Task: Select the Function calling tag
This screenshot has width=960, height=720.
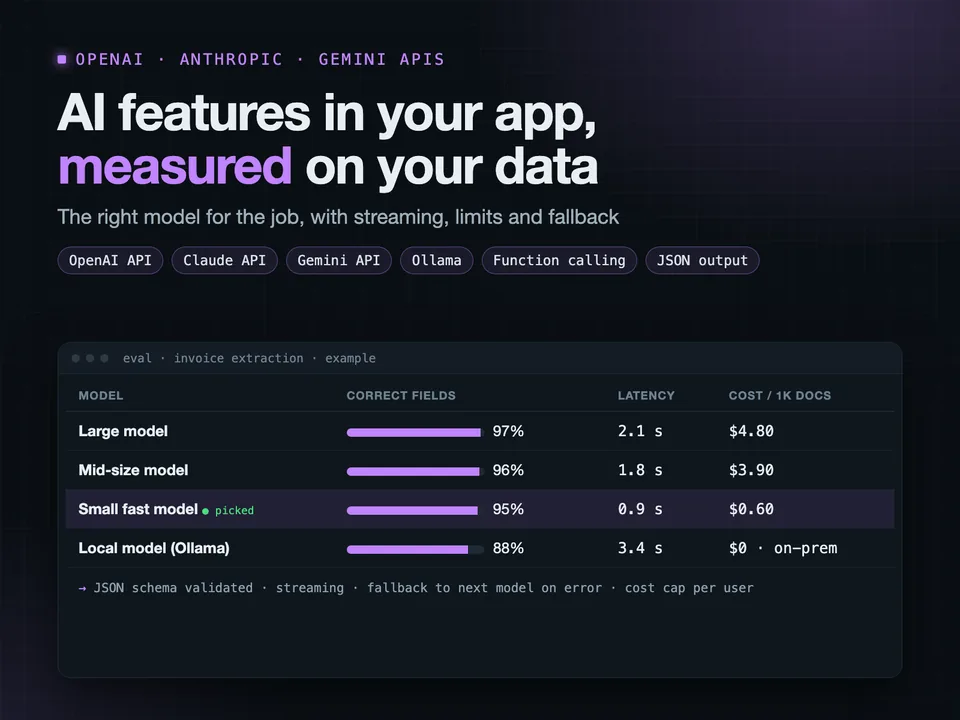Action: (x=559, y=260)
